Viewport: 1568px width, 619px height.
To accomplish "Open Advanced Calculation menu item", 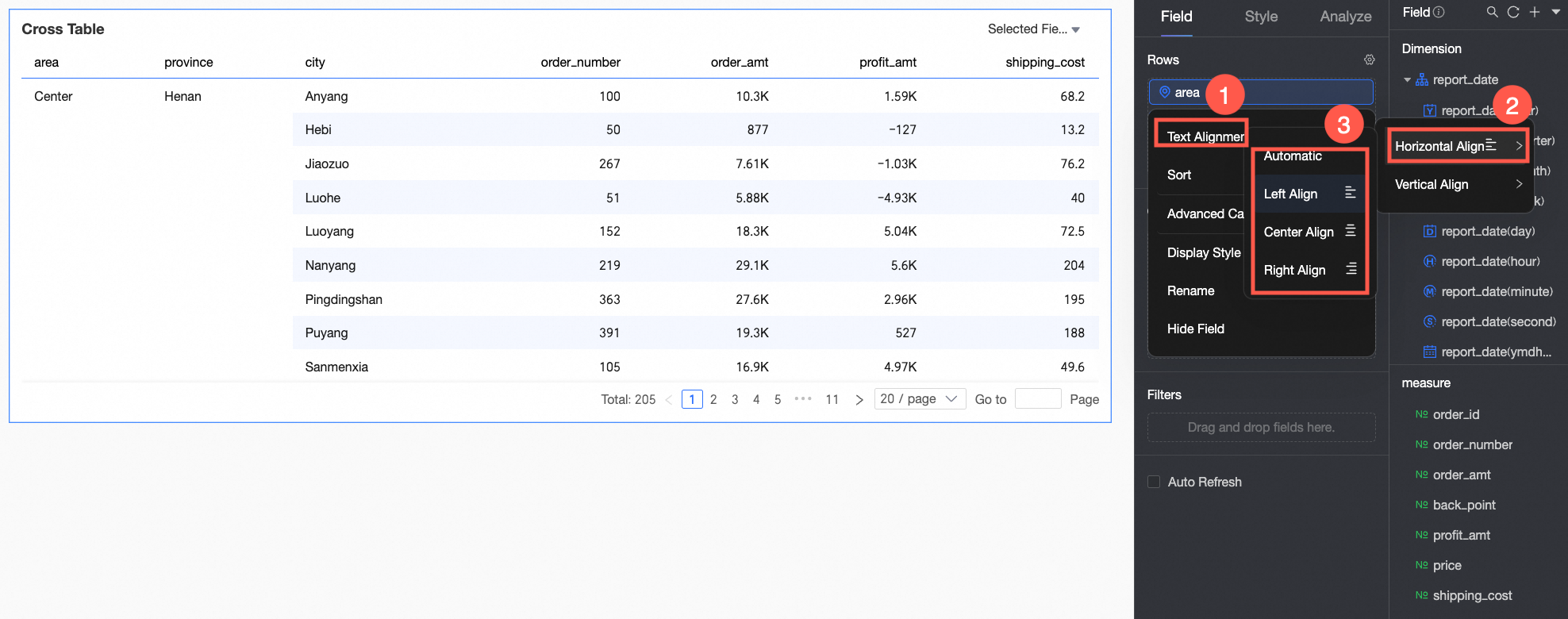I will [1205, 213].
